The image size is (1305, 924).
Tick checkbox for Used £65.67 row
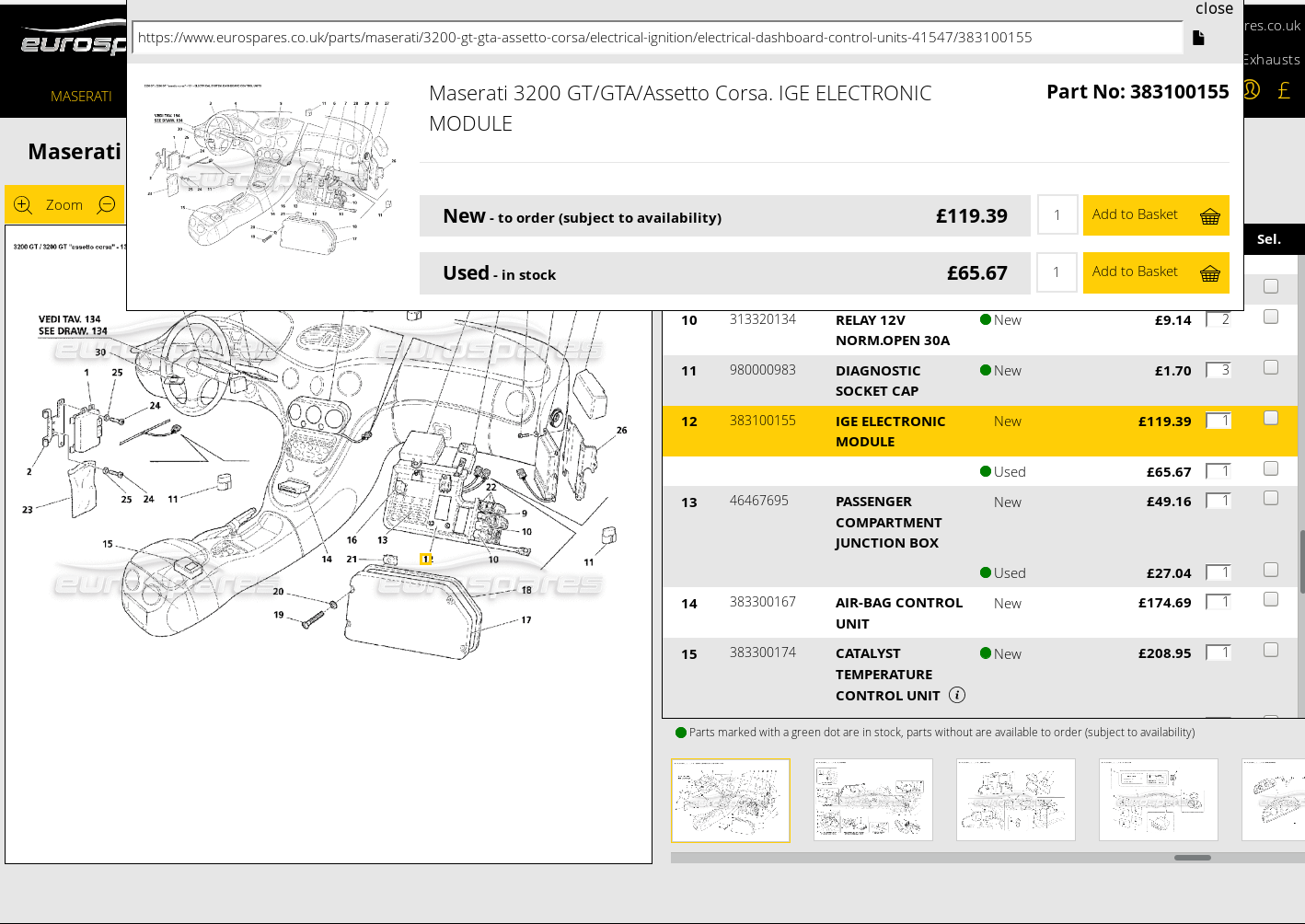pyautogui.click(x=1271, y=468)
